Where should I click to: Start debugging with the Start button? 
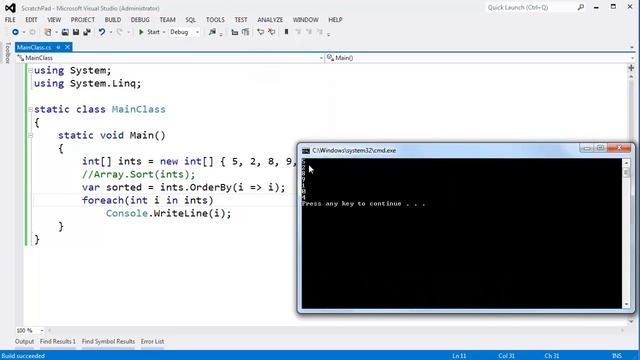pyautogui.click(x=149, y=32)
